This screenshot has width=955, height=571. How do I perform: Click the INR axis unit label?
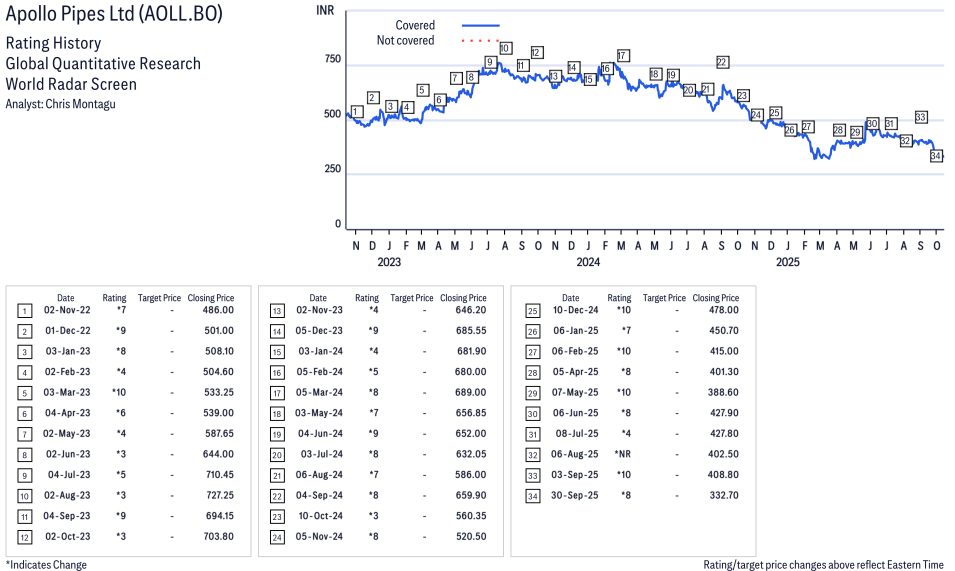(x=325, y=10)
